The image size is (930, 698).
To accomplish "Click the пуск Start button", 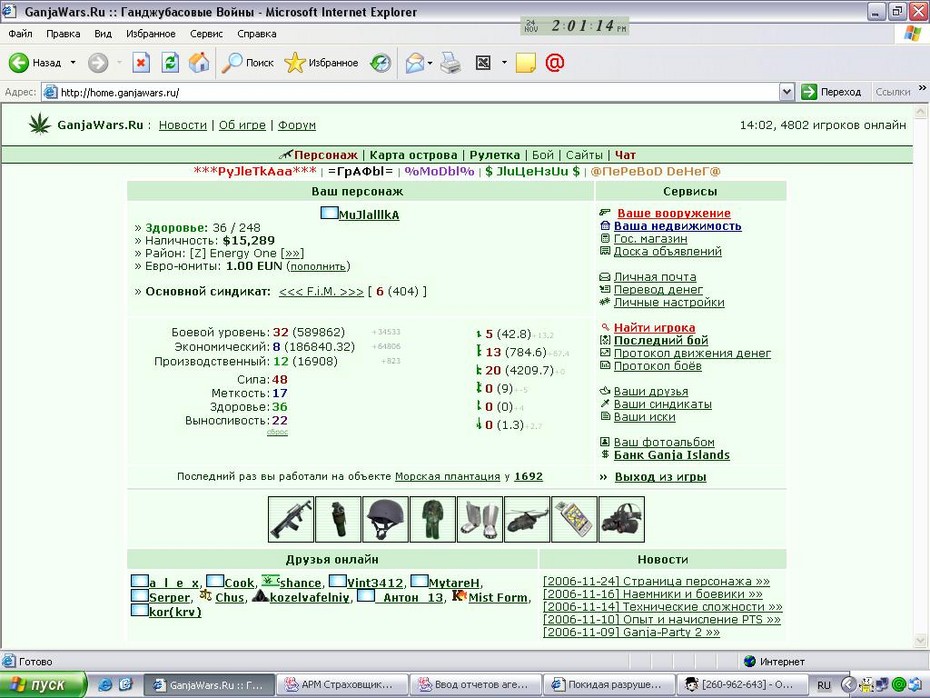I will tap(42, 685).
